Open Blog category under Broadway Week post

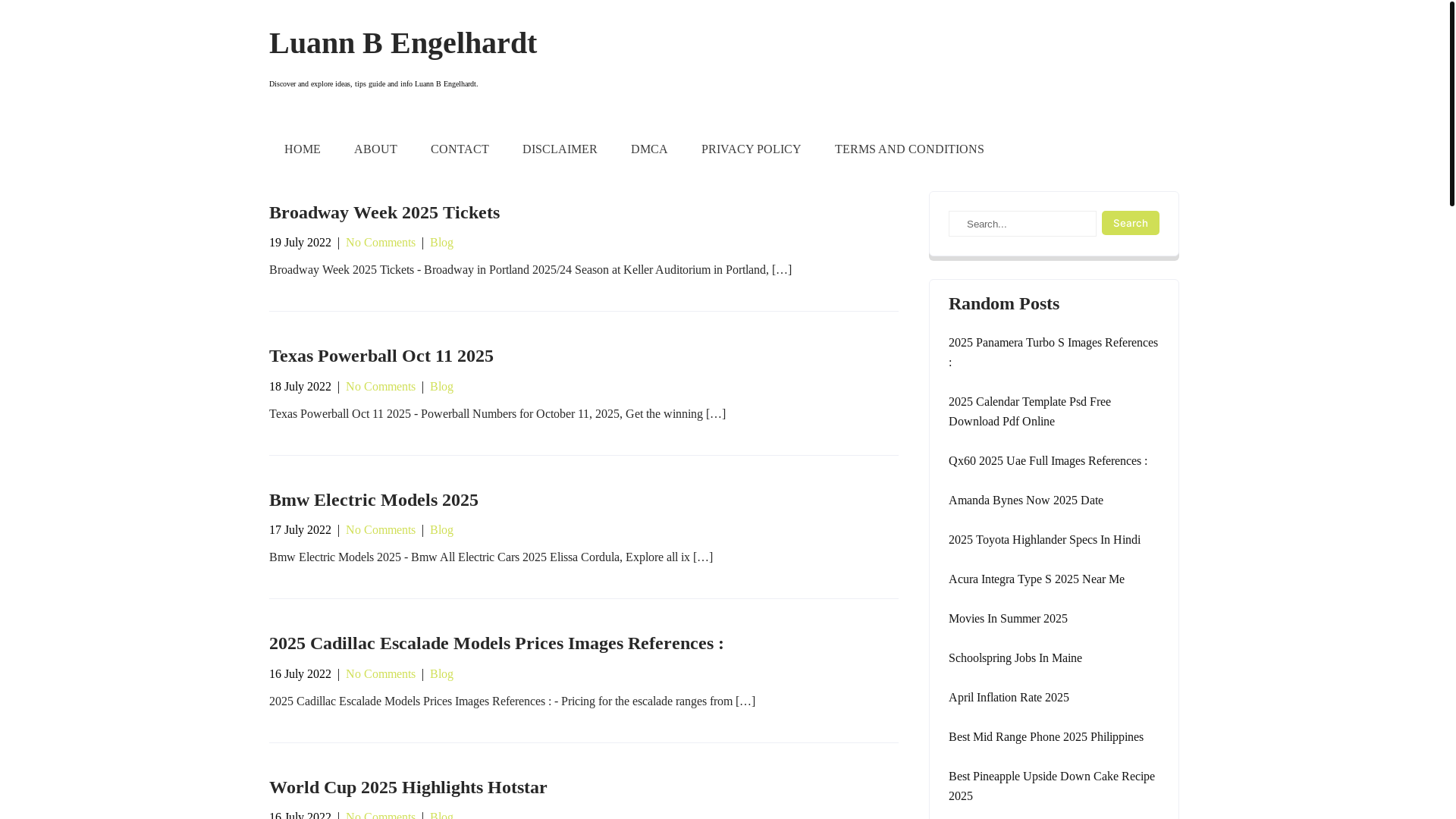point(441,243)
